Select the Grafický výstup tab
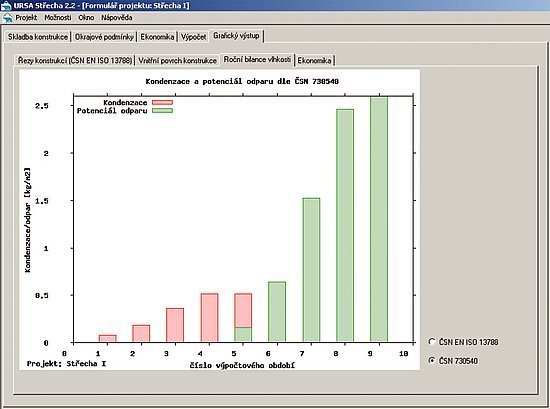550x409 pixels. [236, 36]
